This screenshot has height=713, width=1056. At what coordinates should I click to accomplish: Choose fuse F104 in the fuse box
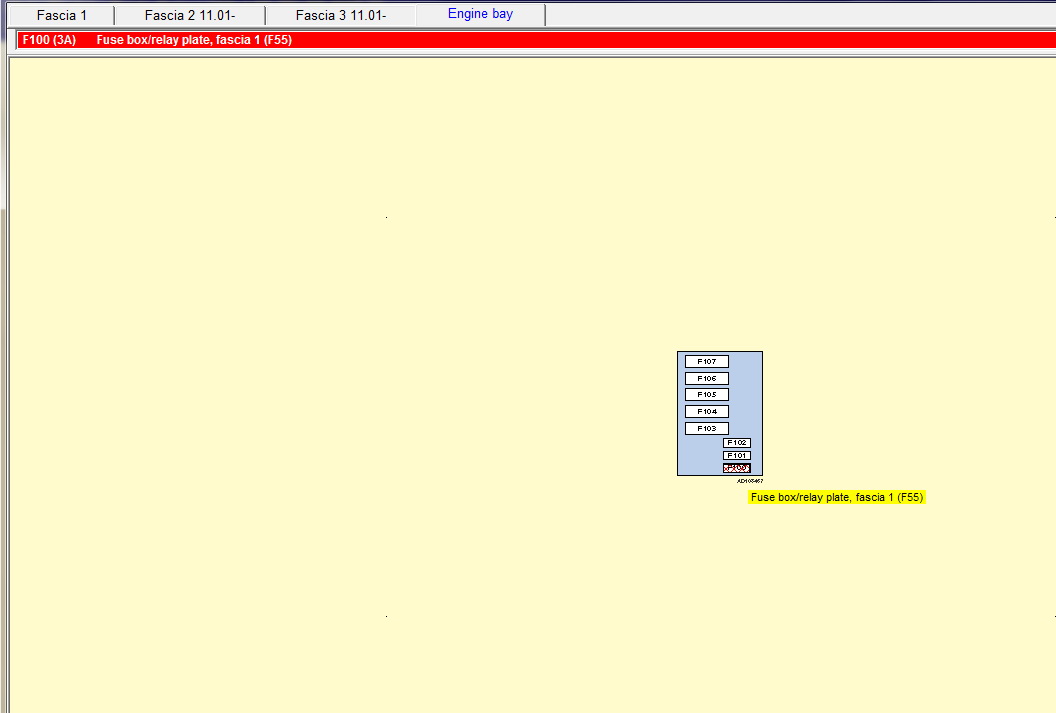(706, 412)
